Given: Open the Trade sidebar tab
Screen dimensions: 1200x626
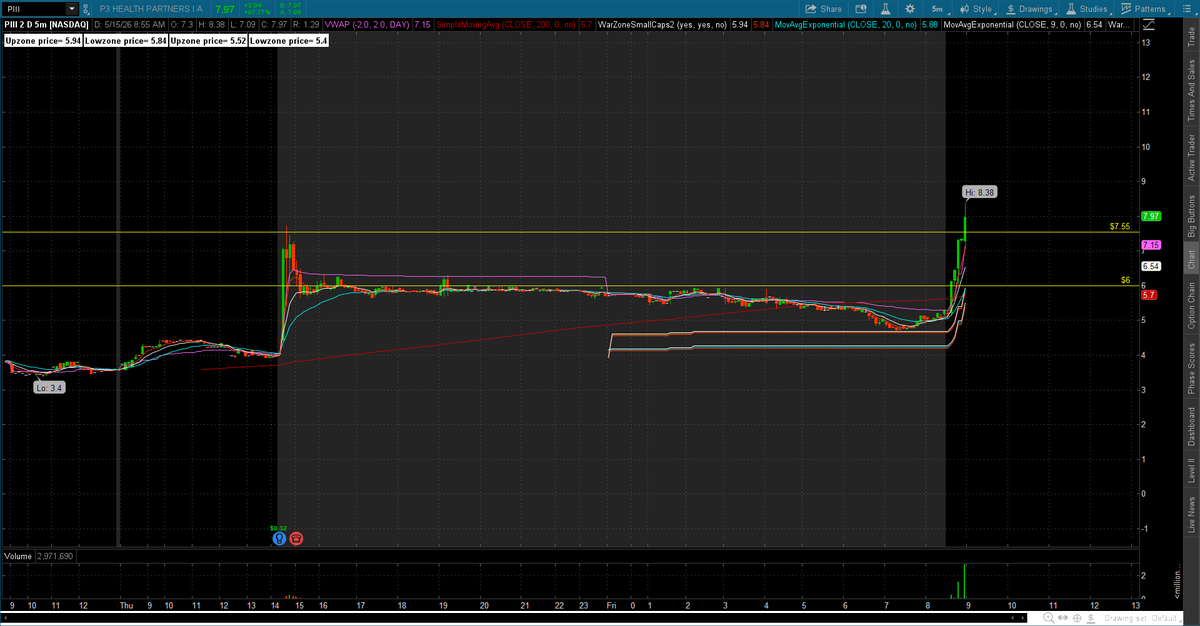Looking at the screenshot, I should pyautogui.click(x=1191, y=38).
